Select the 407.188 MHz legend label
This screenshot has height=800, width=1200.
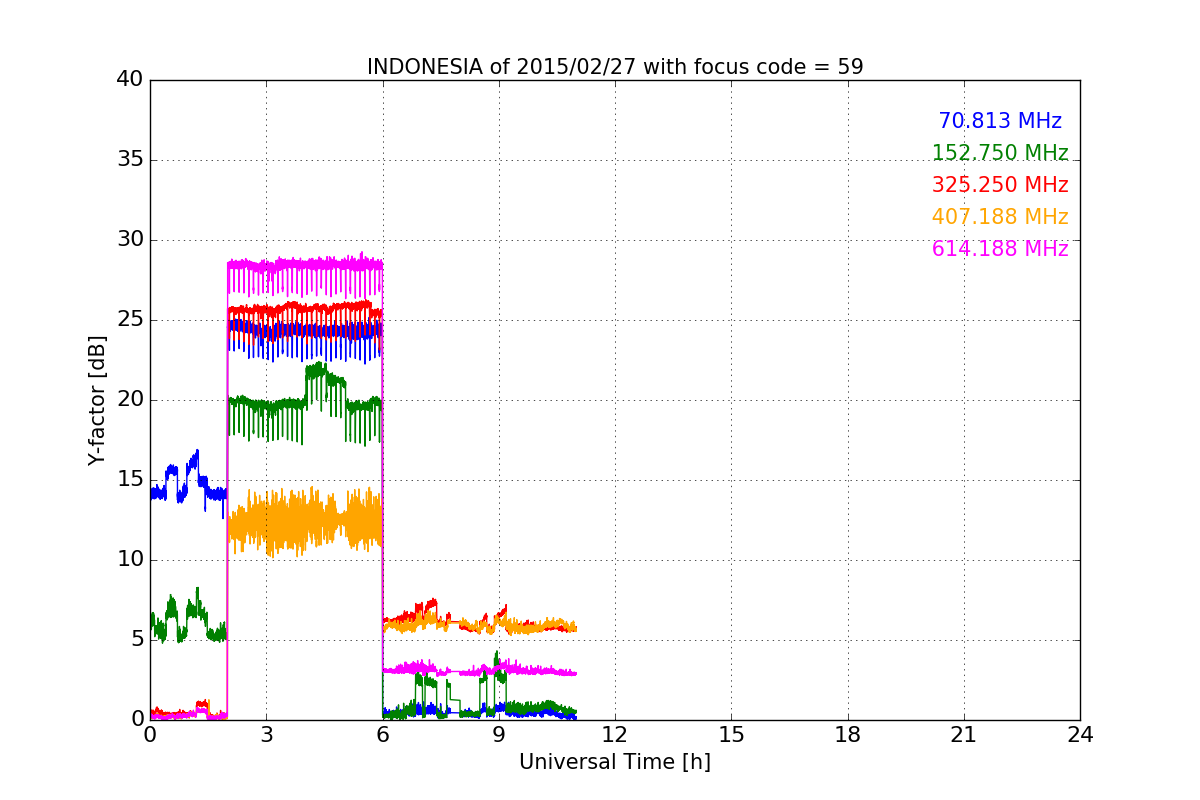coord(1000,217)
